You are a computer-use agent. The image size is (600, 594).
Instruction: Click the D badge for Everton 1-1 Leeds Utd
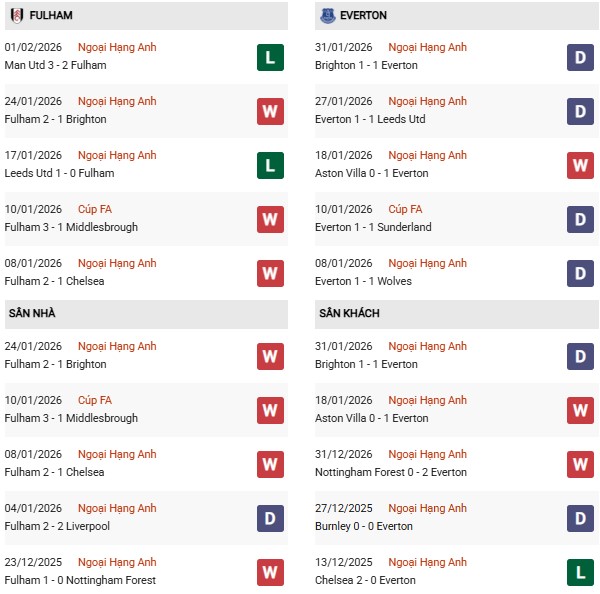pyautogui.click(x=581, y=111)
